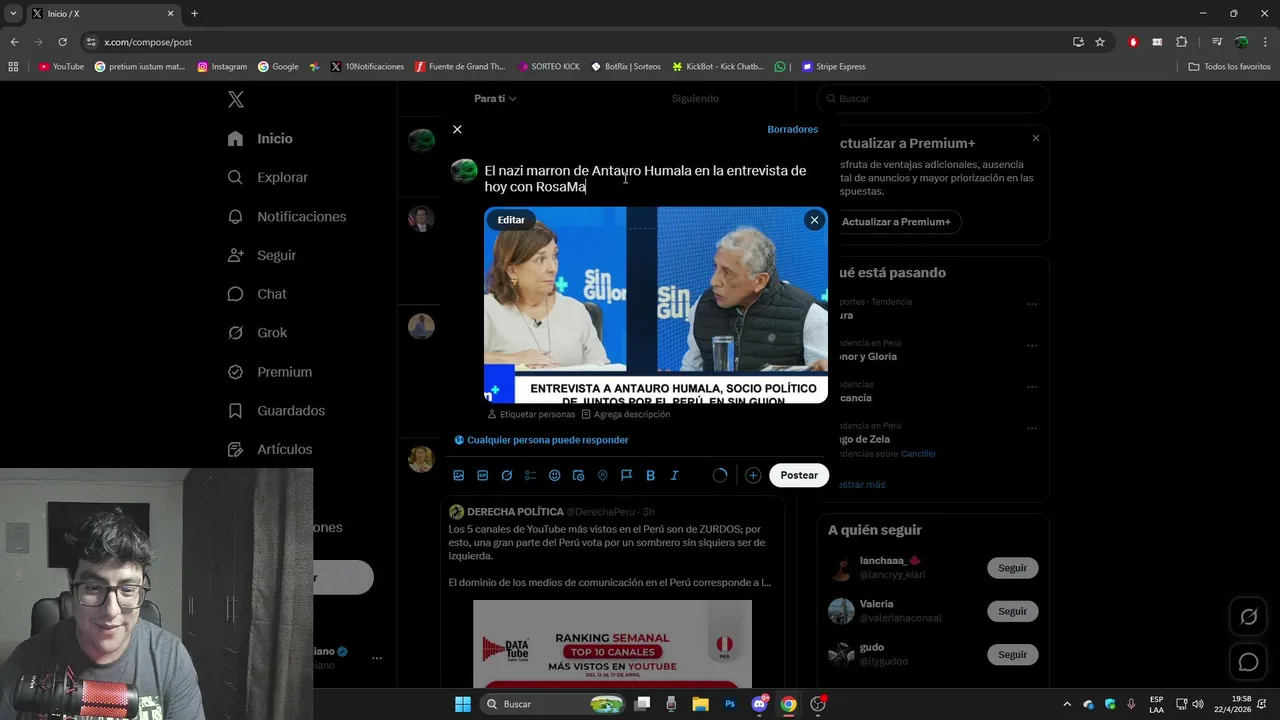Image resolution: width=1280 pixels, height=720 pixels.
Task: Click the attached interview image thumbnail
Action: [656, 305]
